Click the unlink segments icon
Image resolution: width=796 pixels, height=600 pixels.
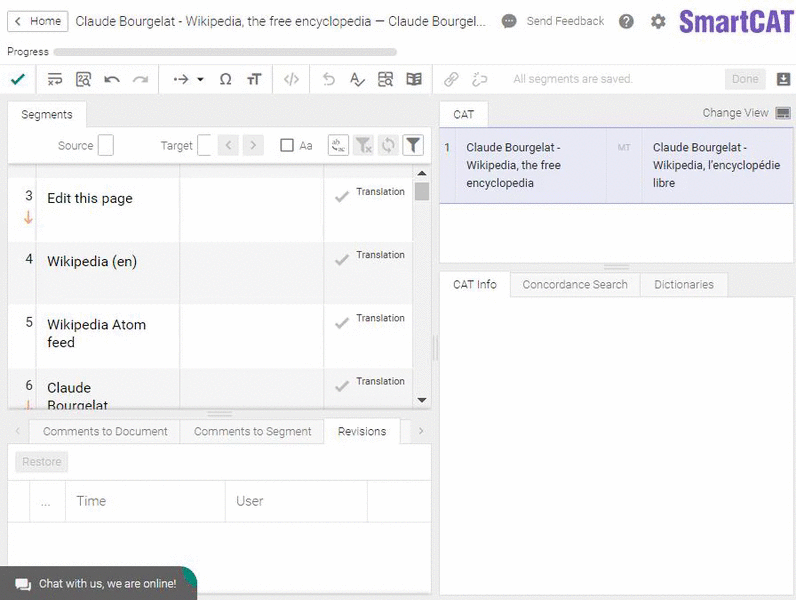pyautogui.click(x=479, y=79)
